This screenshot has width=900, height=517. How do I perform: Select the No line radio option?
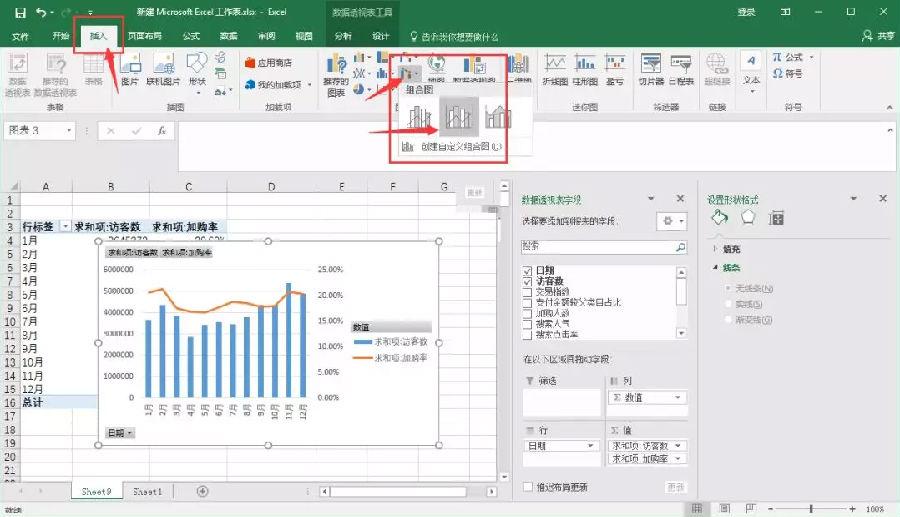click(x=728, y=288)
